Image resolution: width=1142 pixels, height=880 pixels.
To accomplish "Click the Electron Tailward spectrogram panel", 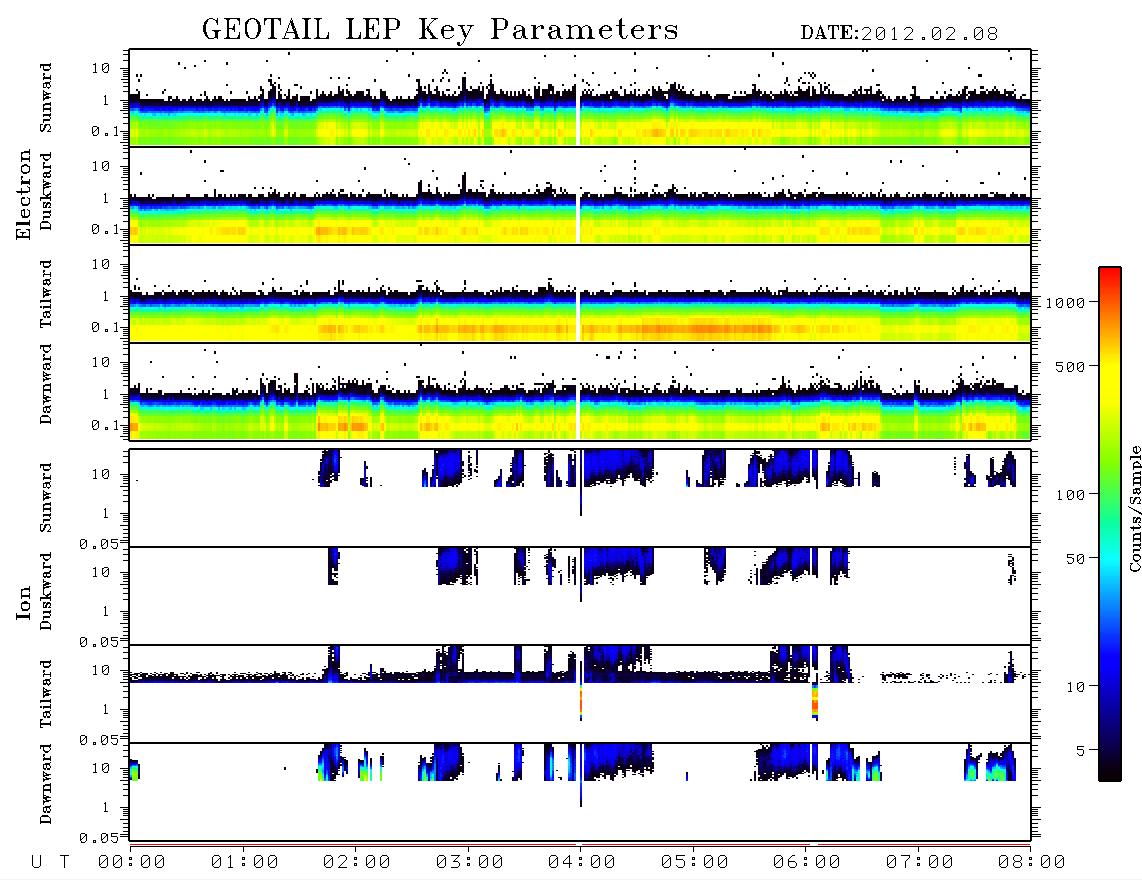I will pos(580,294).
